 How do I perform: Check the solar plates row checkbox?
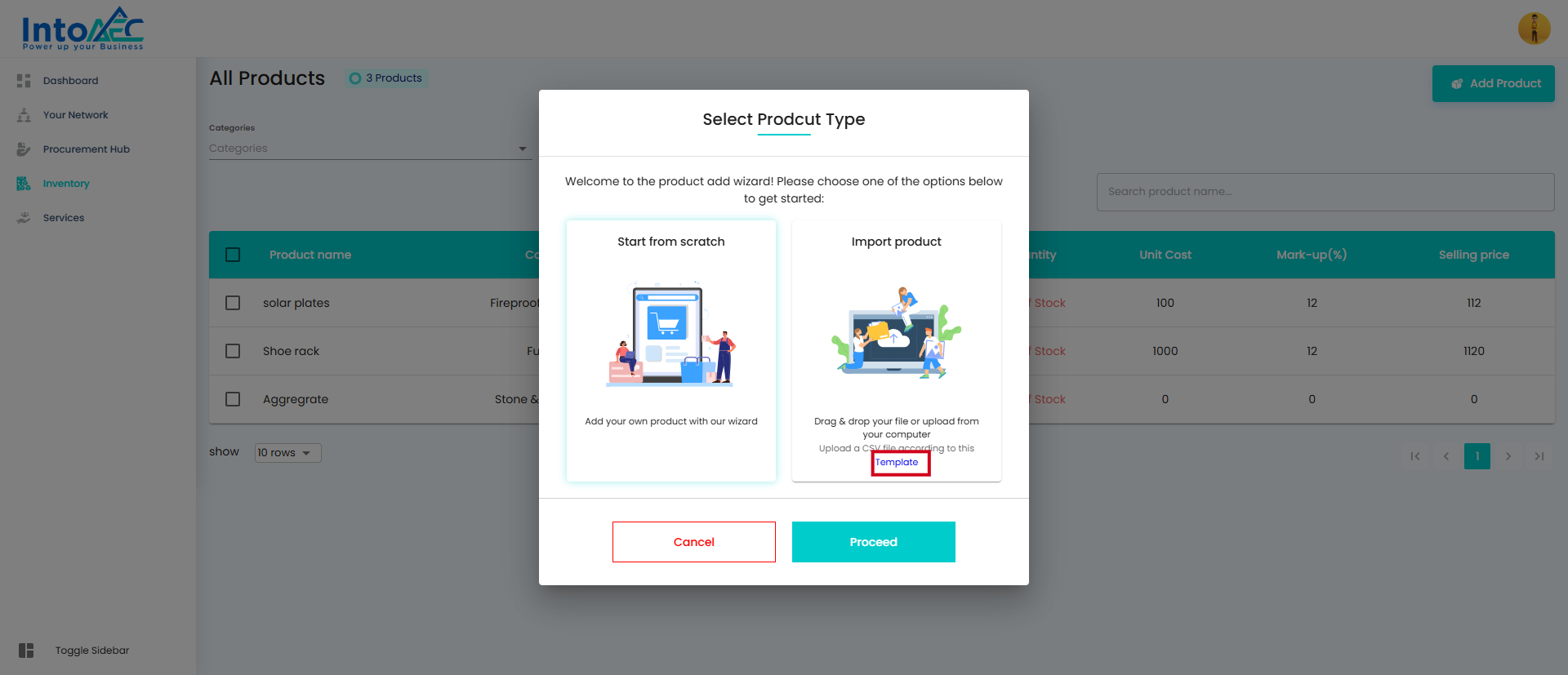pos(233,303)
